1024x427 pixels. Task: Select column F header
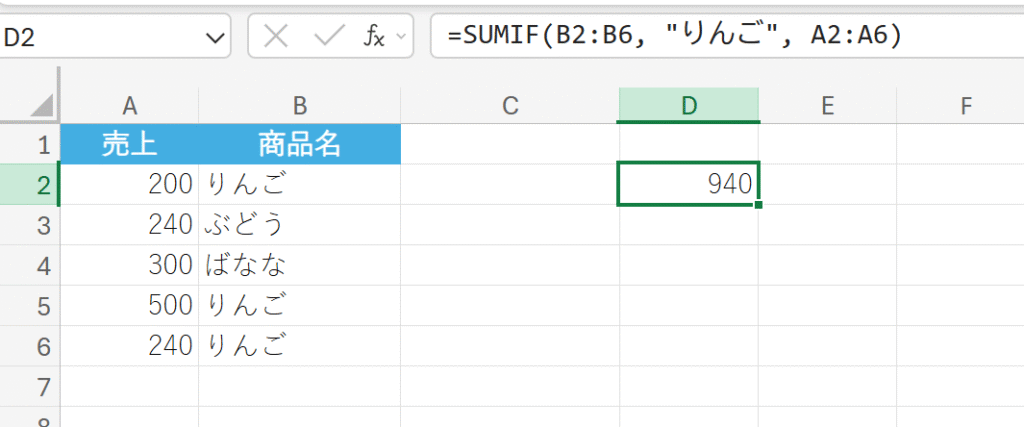[x=965, y=106]
